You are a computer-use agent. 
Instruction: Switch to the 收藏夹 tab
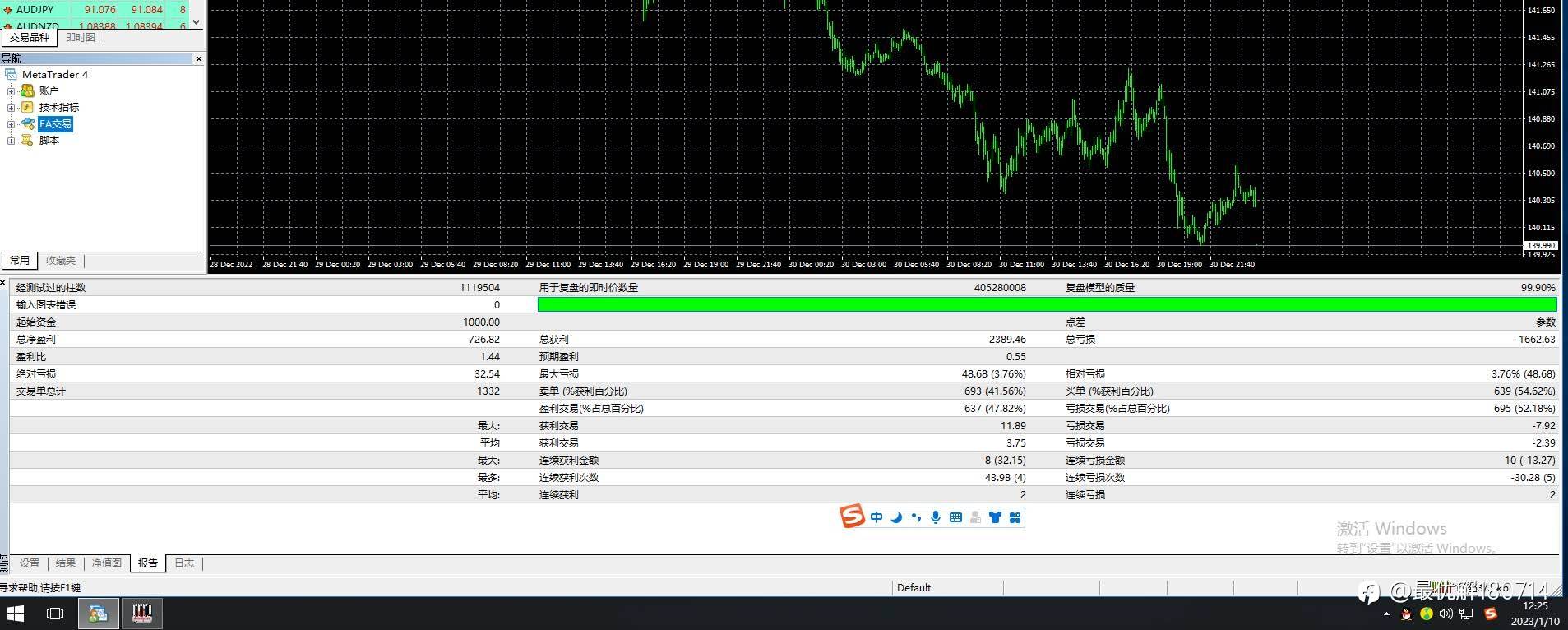click(x=61, y=261)
